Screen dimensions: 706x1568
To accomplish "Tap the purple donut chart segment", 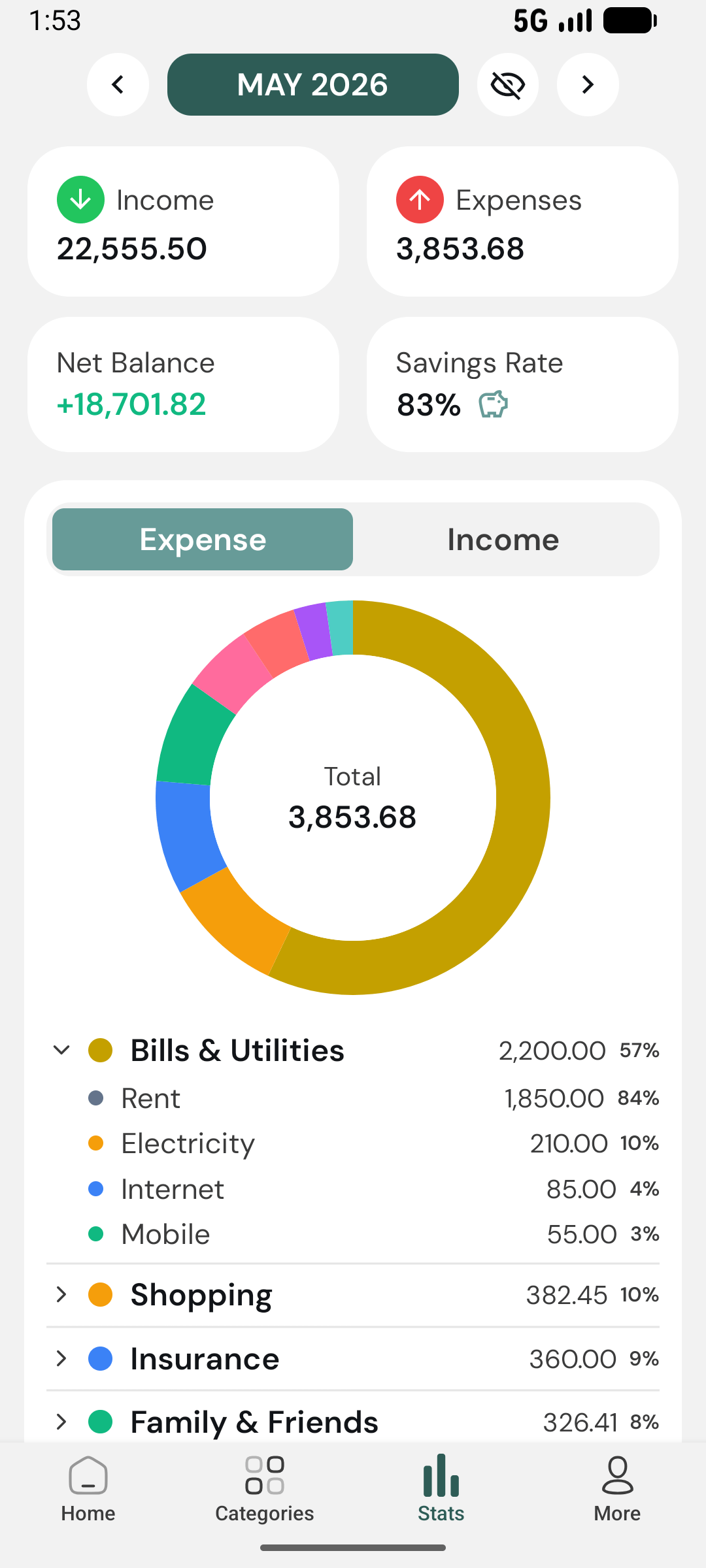I will pyautogui.click(x=314, y=631).
